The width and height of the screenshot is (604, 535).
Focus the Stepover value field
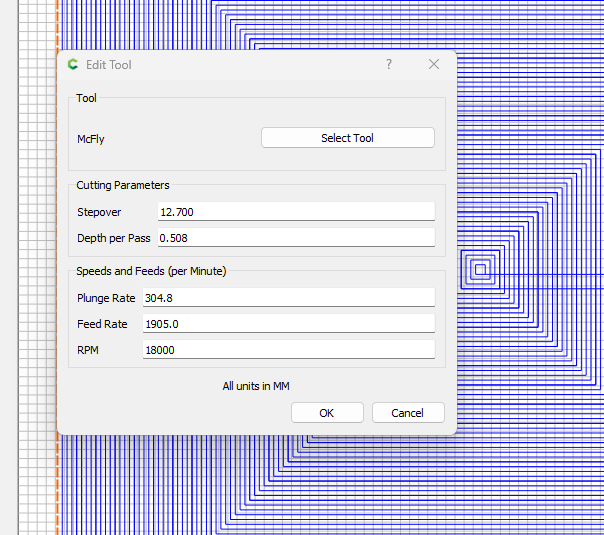pos(296,212)
